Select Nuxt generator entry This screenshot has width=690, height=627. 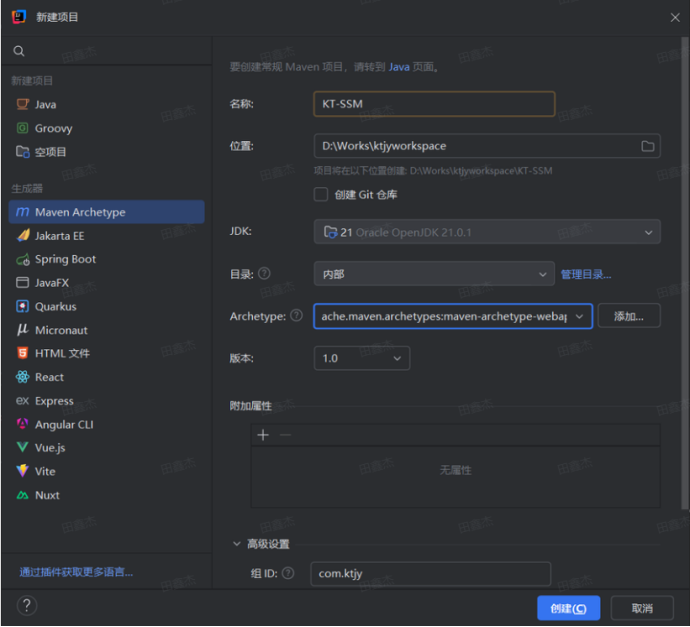coord(106,495)
